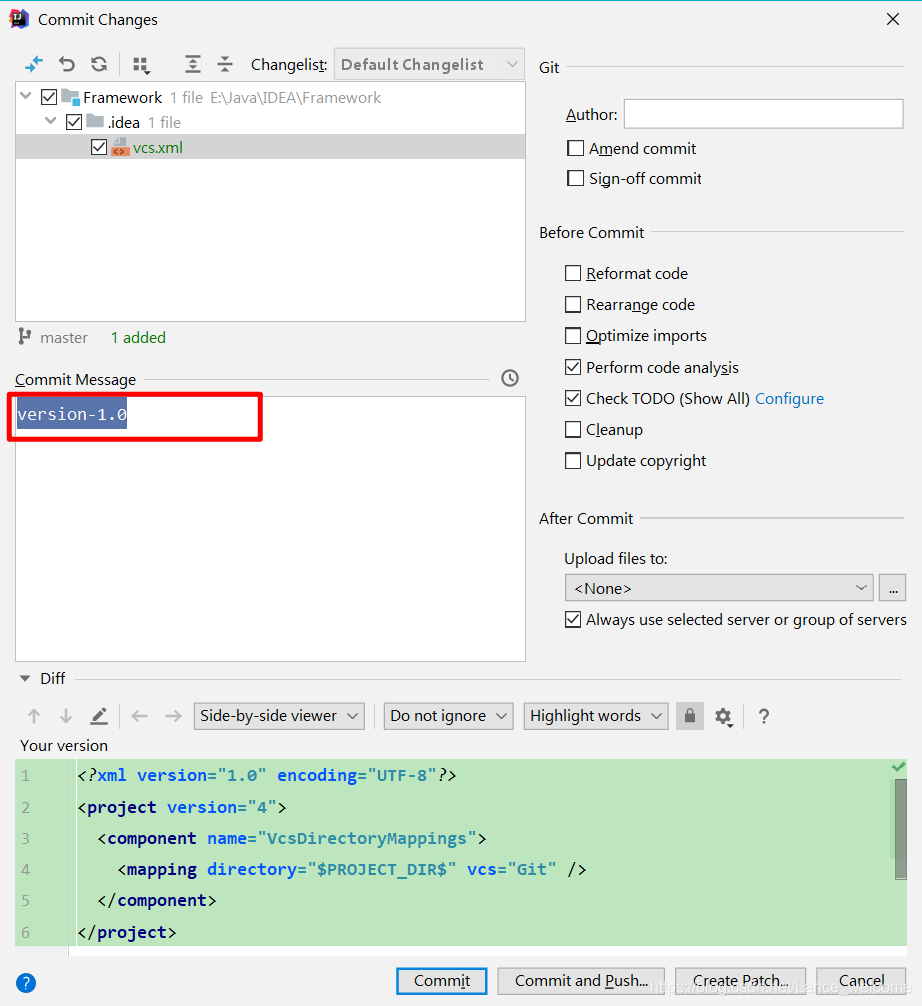Click the Collapse All icon
Viewport: 922px width, 1006px height.
pyautogui.click(x=225, y=64)
